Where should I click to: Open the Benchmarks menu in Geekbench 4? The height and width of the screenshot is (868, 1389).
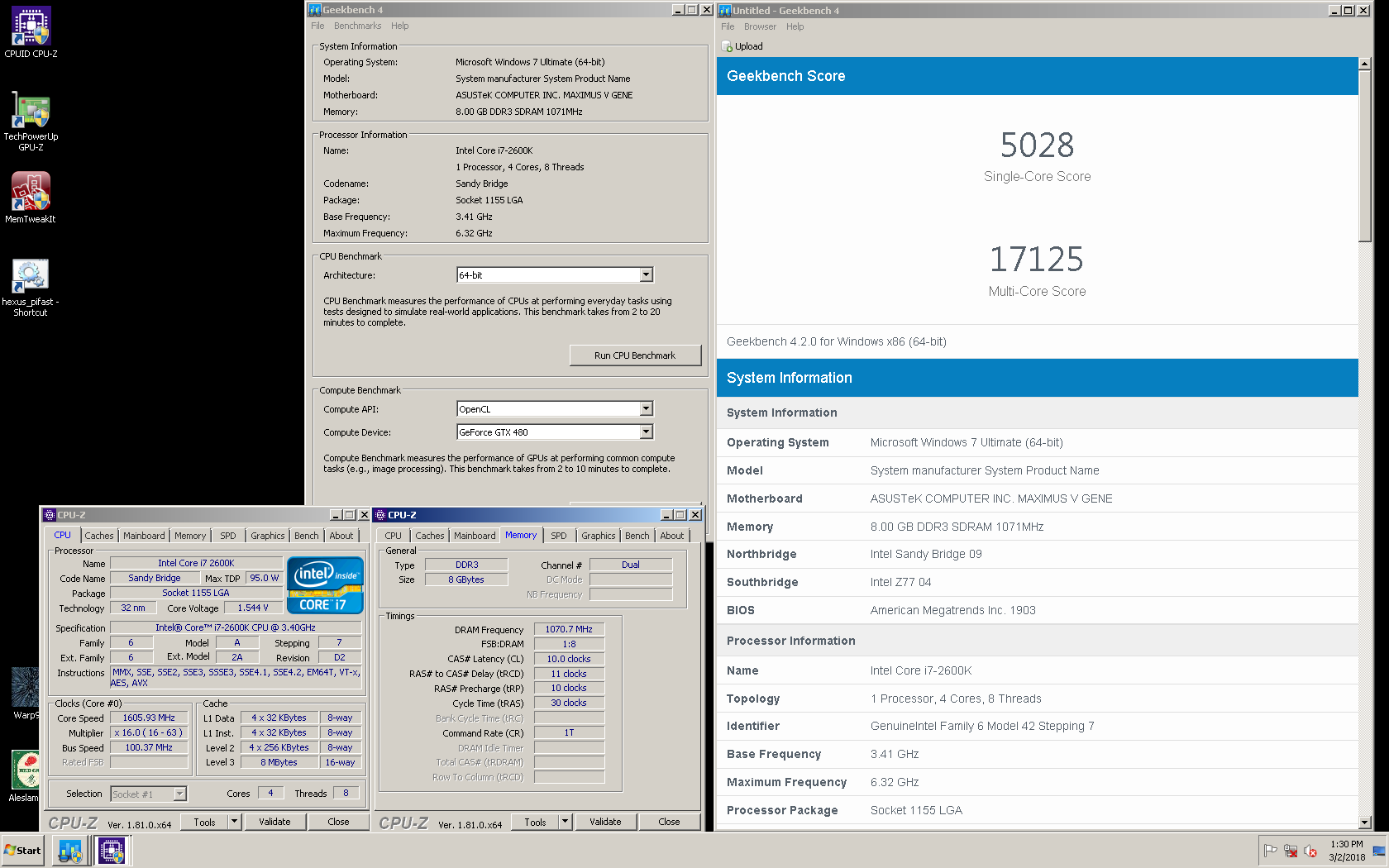357,26
